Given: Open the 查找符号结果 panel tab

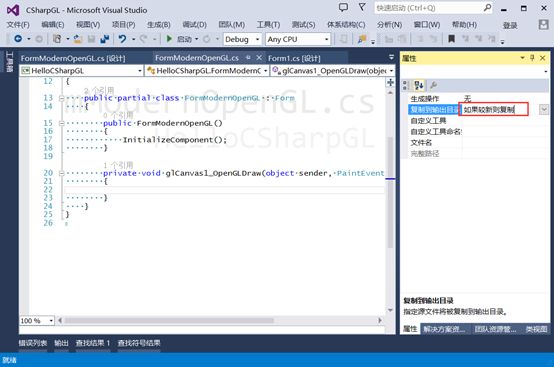Looking at the screenshot, I should point(139,343).
